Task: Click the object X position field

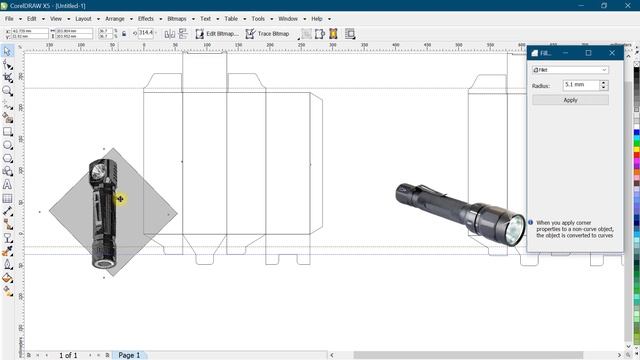Action: [x=30, y=31]
